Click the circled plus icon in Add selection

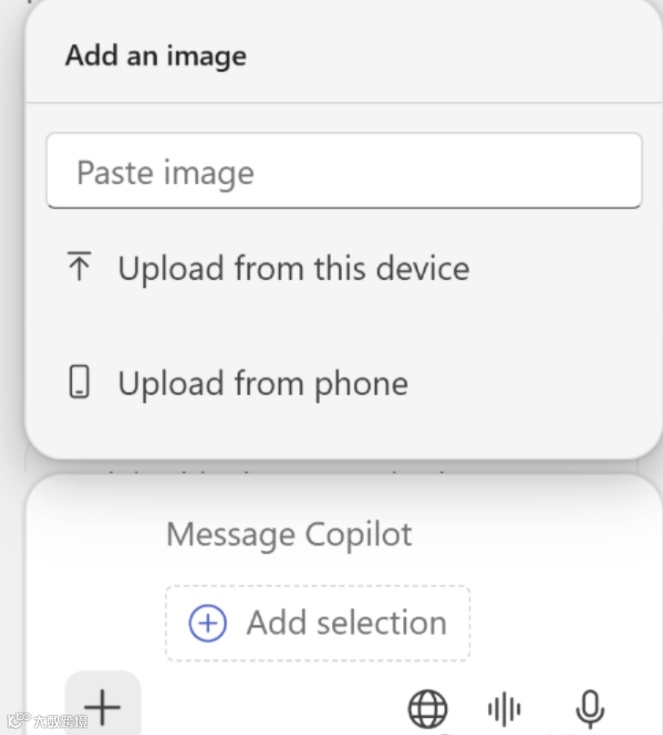click(x=208, y=623)
